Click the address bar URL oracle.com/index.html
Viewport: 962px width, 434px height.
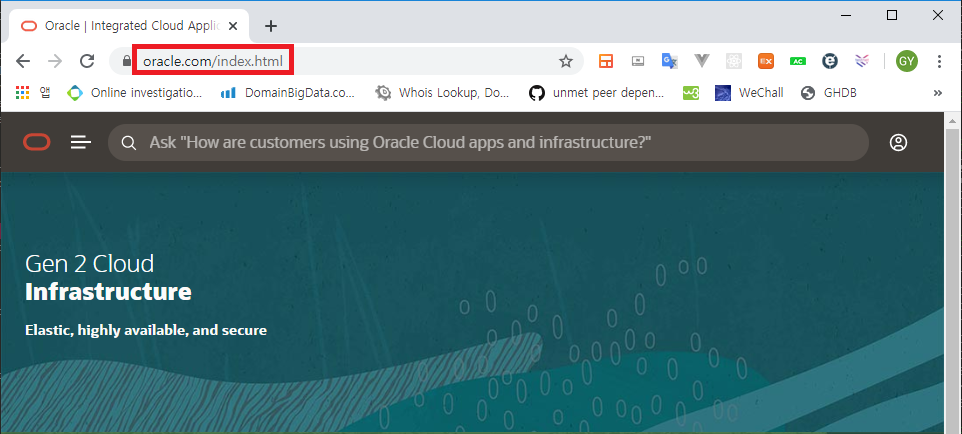click(213, 61)
